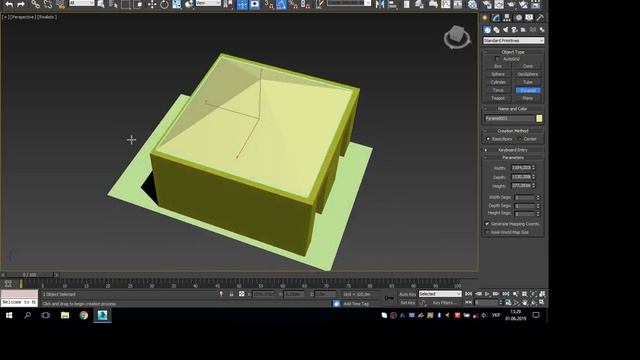
Task: Enable the AutoGrid checkbox
Action: pos(497,59)
